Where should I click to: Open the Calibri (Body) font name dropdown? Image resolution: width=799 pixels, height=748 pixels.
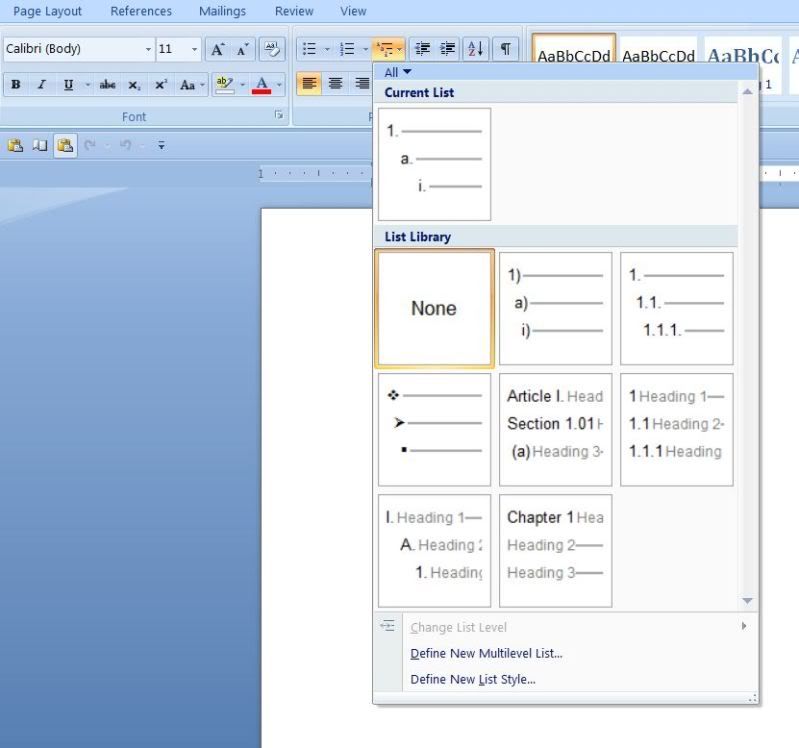click(x=148, y=49)
